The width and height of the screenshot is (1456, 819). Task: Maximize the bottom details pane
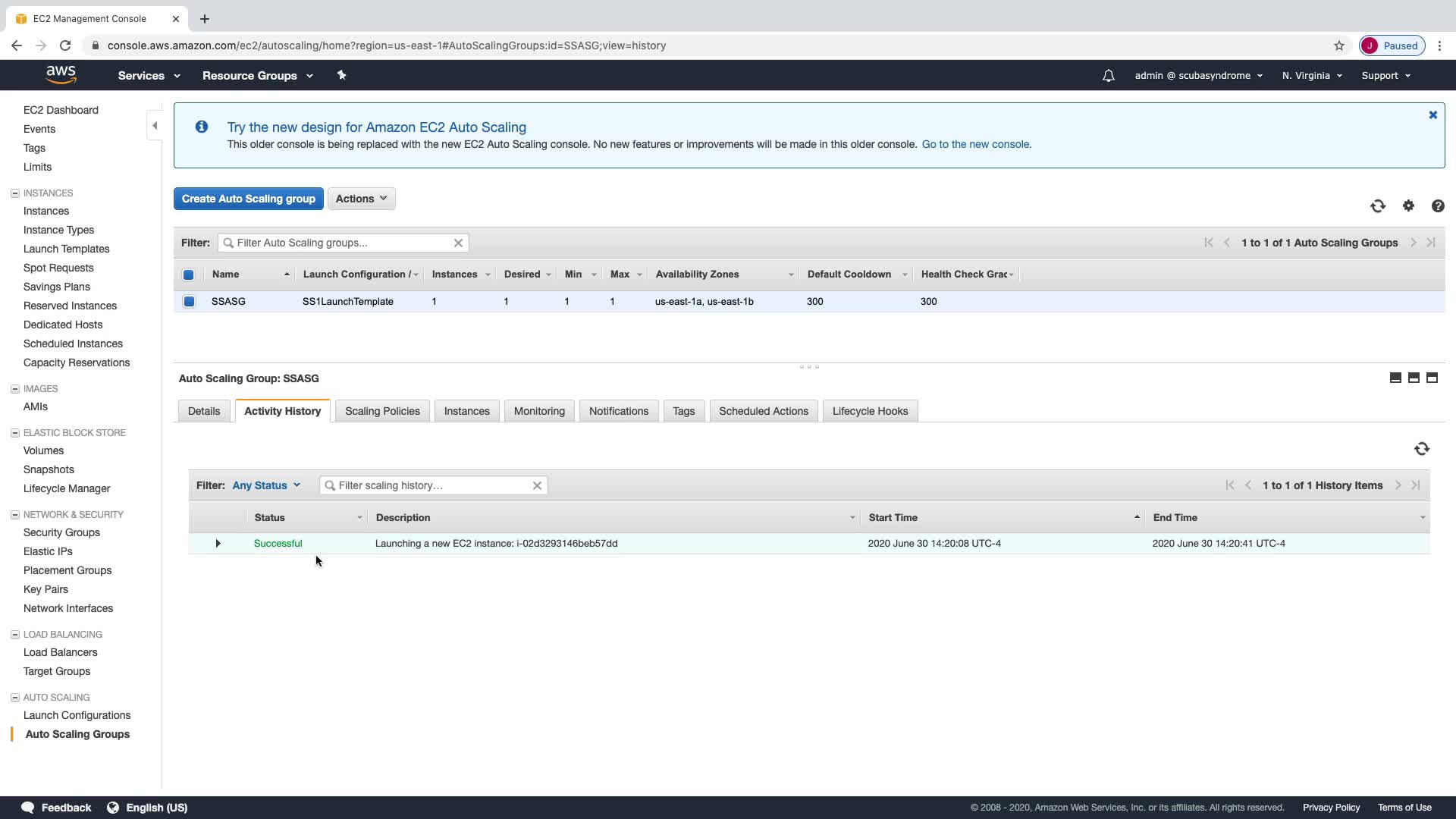[1432, 378]
